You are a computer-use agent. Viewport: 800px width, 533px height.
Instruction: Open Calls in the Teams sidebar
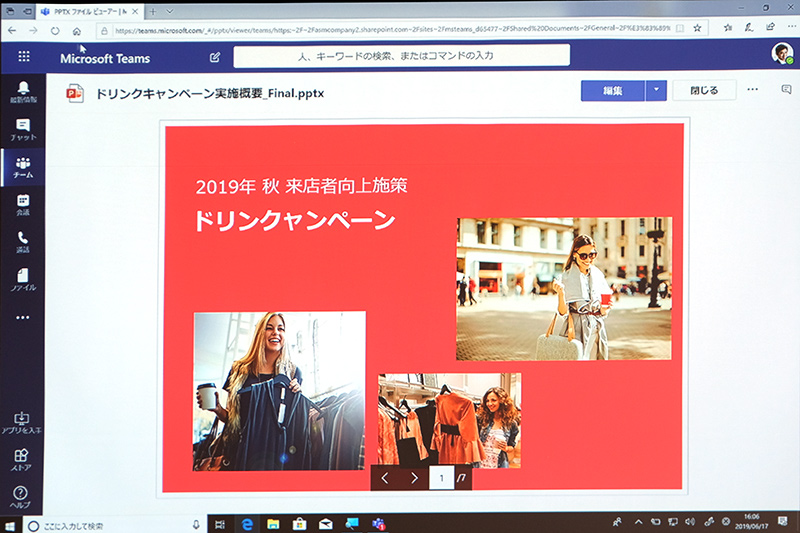coord(23,242)
